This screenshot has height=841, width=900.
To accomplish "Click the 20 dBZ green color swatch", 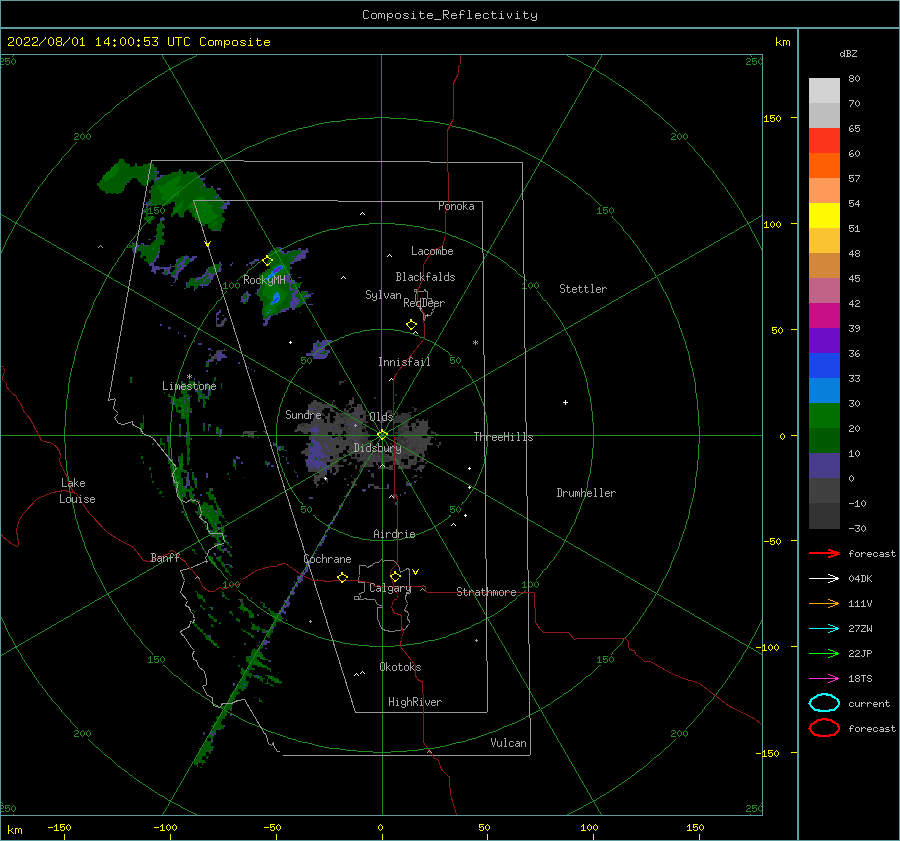I will 824,415.
